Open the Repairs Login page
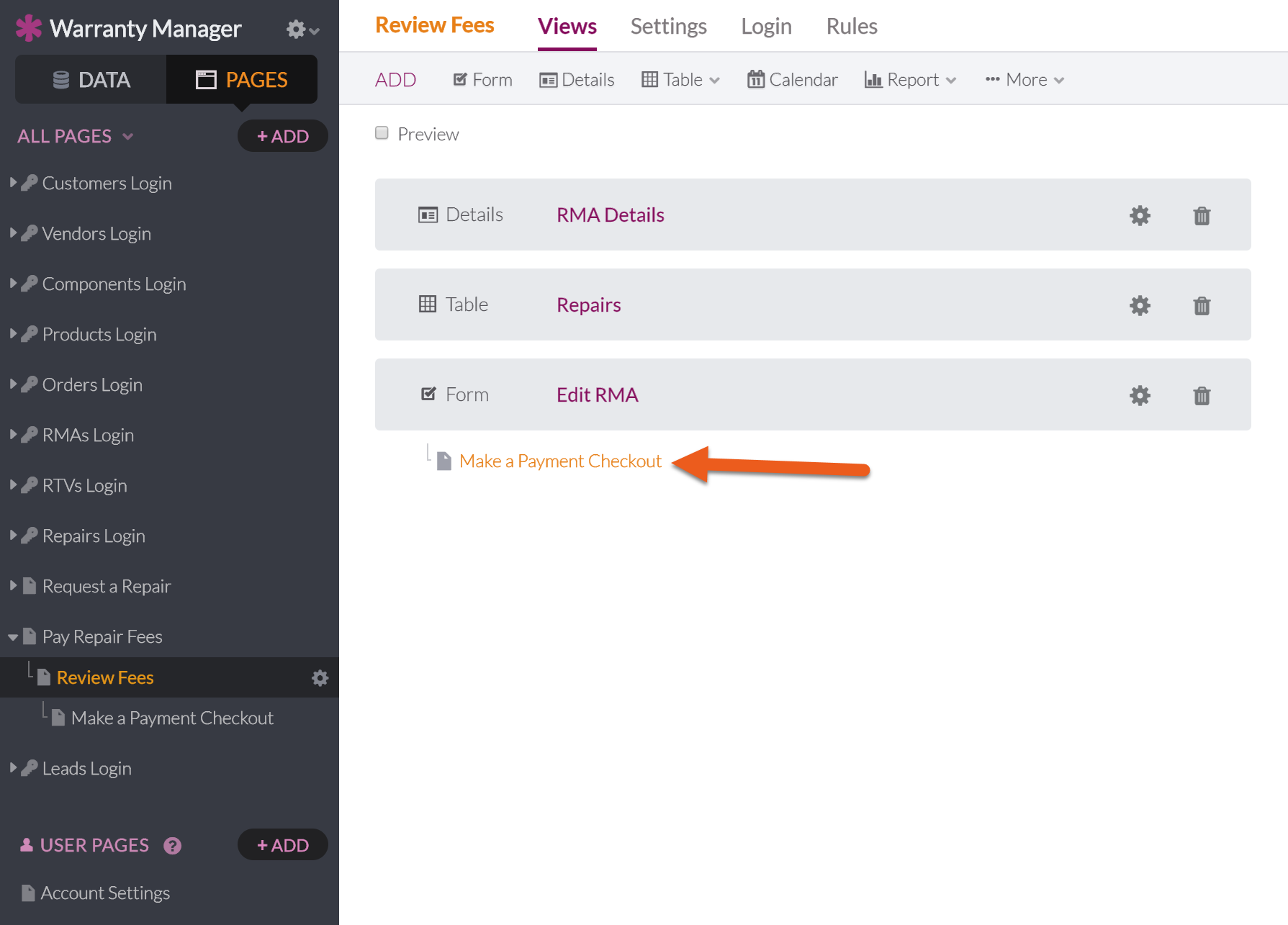This screenshot has height=925, width=1288. (94, 536)
